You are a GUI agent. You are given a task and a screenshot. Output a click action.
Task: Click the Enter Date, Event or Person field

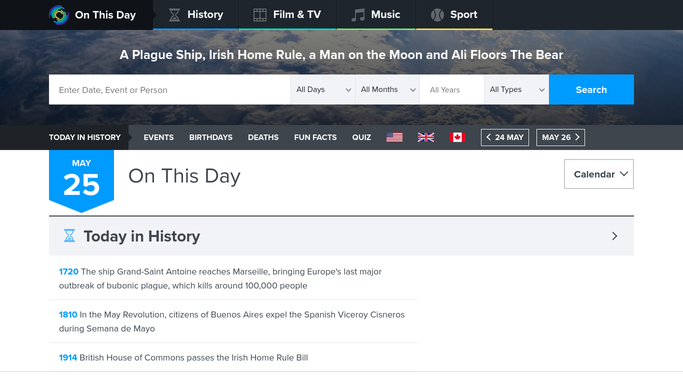click(169, 90)
